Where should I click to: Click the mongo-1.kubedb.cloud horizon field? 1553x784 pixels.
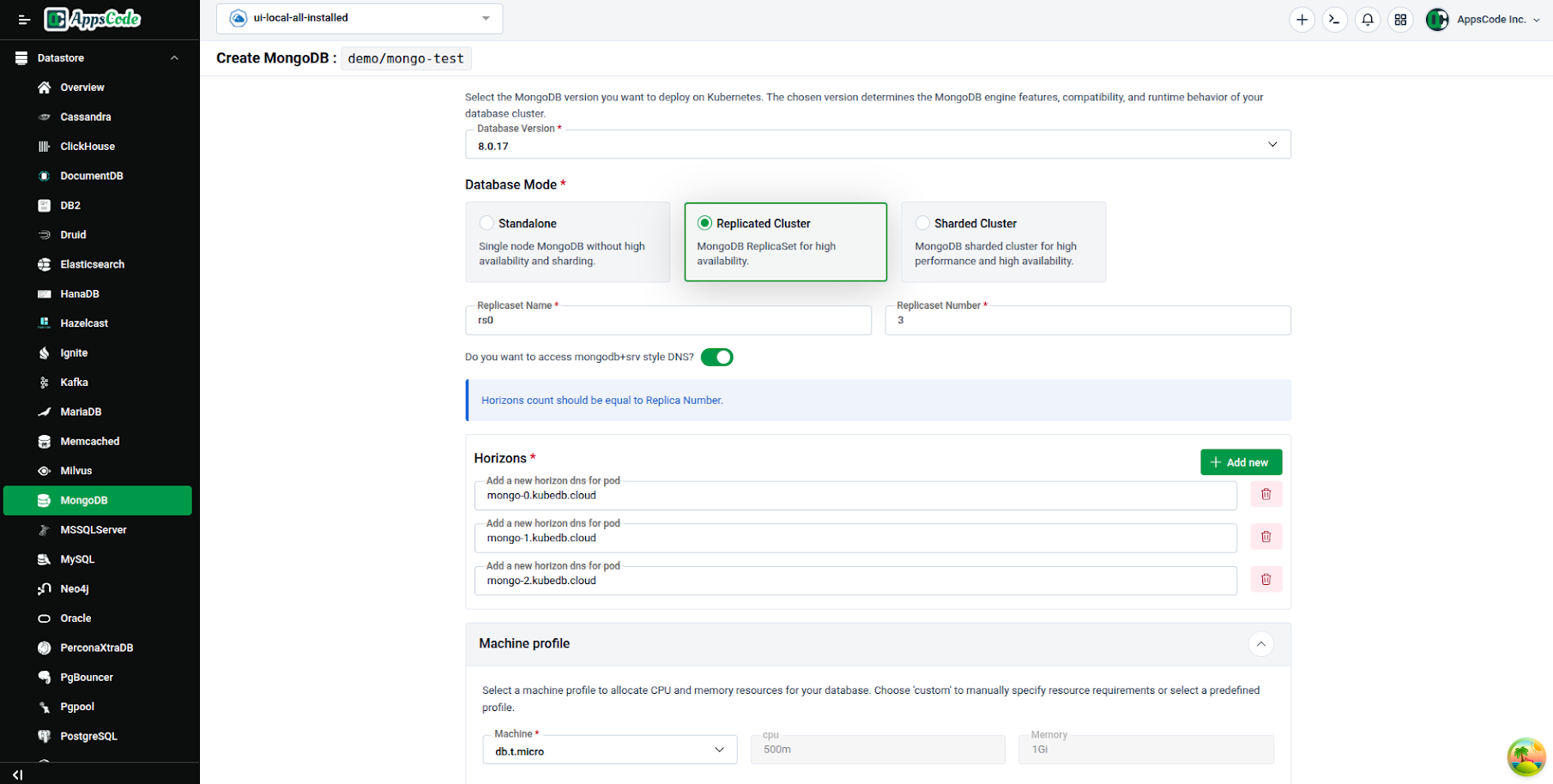point(855,538)
